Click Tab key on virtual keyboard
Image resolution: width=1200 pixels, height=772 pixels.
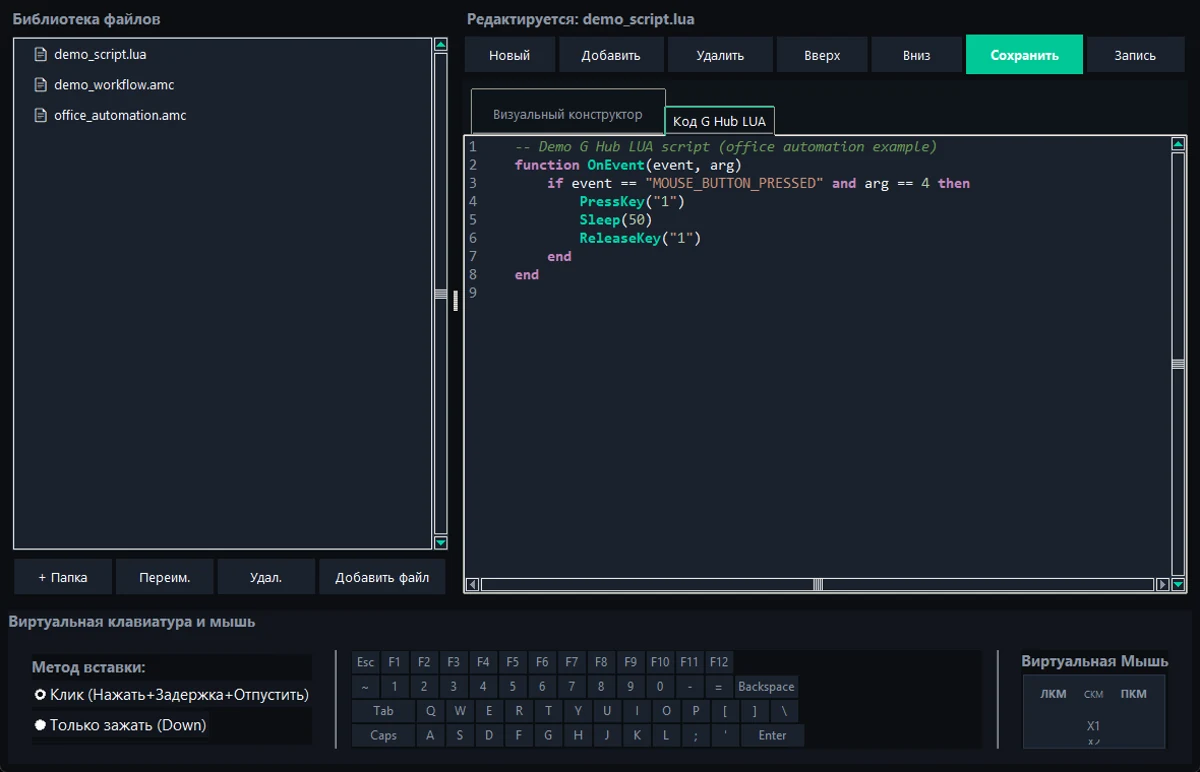pyautogui.click(x=383, y=711)
